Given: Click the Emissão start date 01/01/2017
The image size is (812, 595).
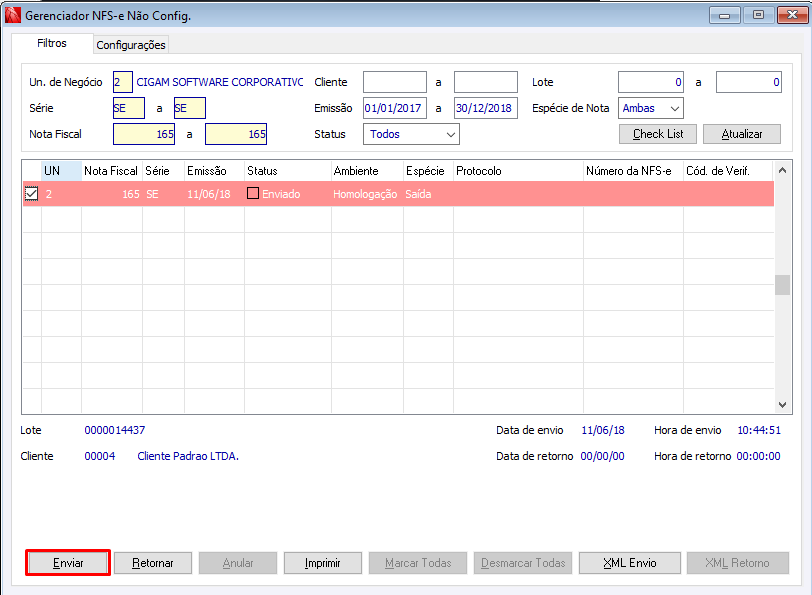Looking at the screenshot, I should pyautogui.click(x=395, y=108).
